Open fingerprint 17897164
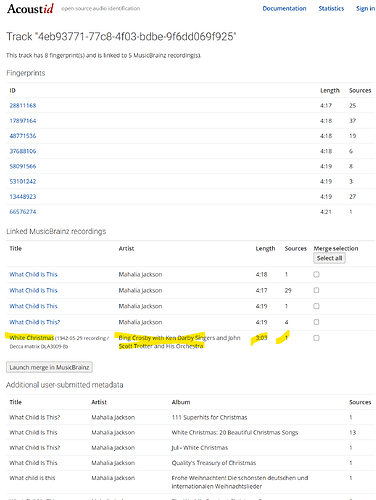 pyautogui.click(x=23, y=121)
